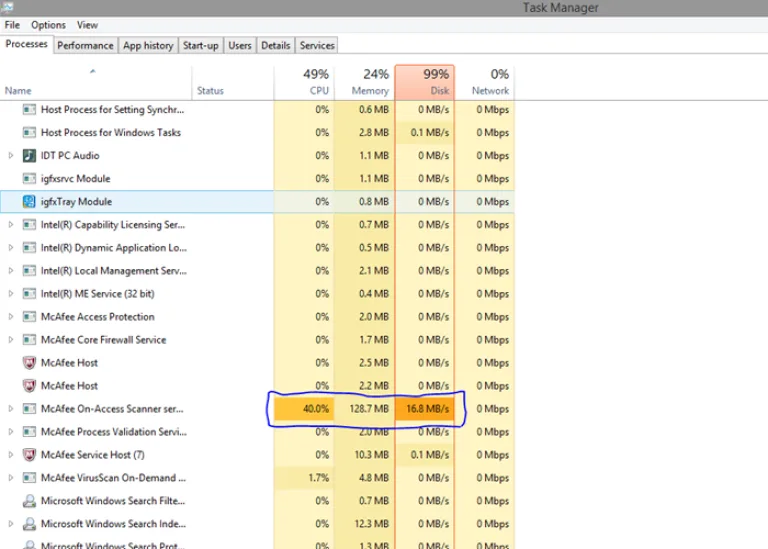Viewport: 768px width, 549px height.
Task: Click the McAfee Service Host (7) shield icon
Action: coord(29,455)
